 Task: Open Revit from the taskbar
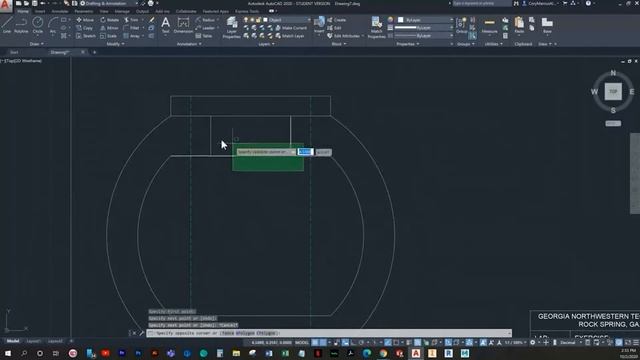(448, 353)
